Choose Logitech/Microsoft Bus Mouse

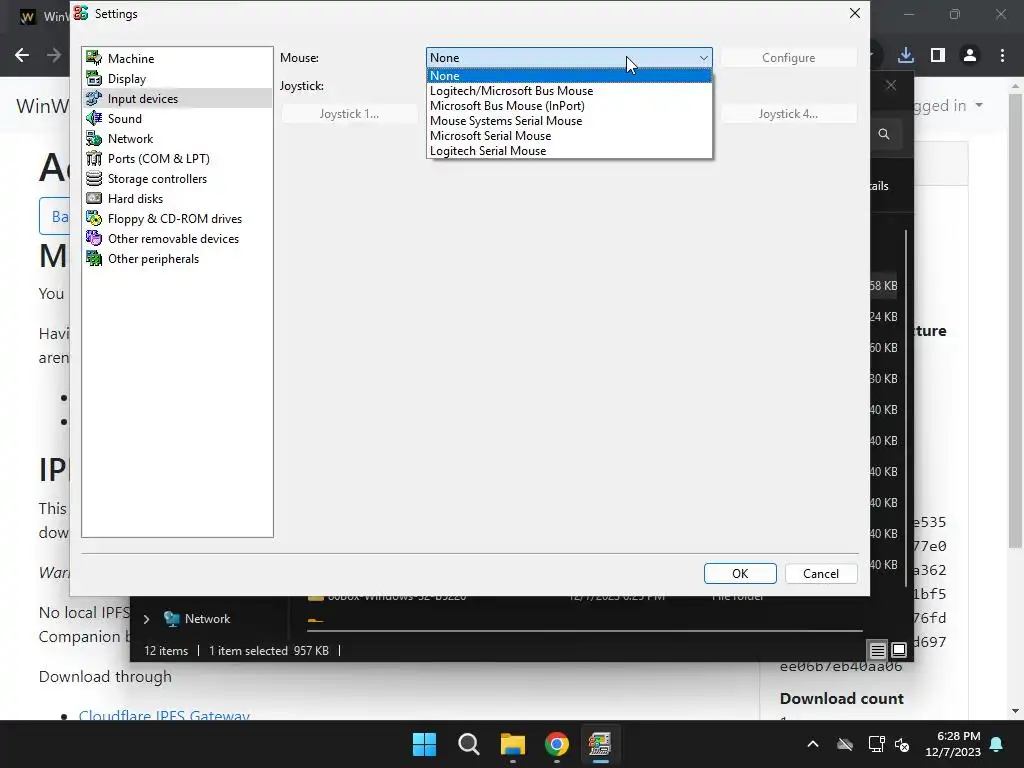tap(569, 91)
